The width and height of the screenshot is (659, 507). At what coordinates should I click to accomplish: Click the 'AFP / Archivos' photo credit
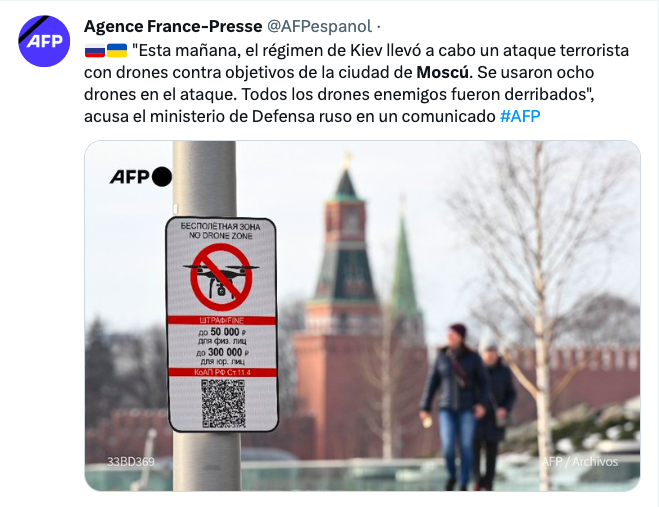(580, 462)
